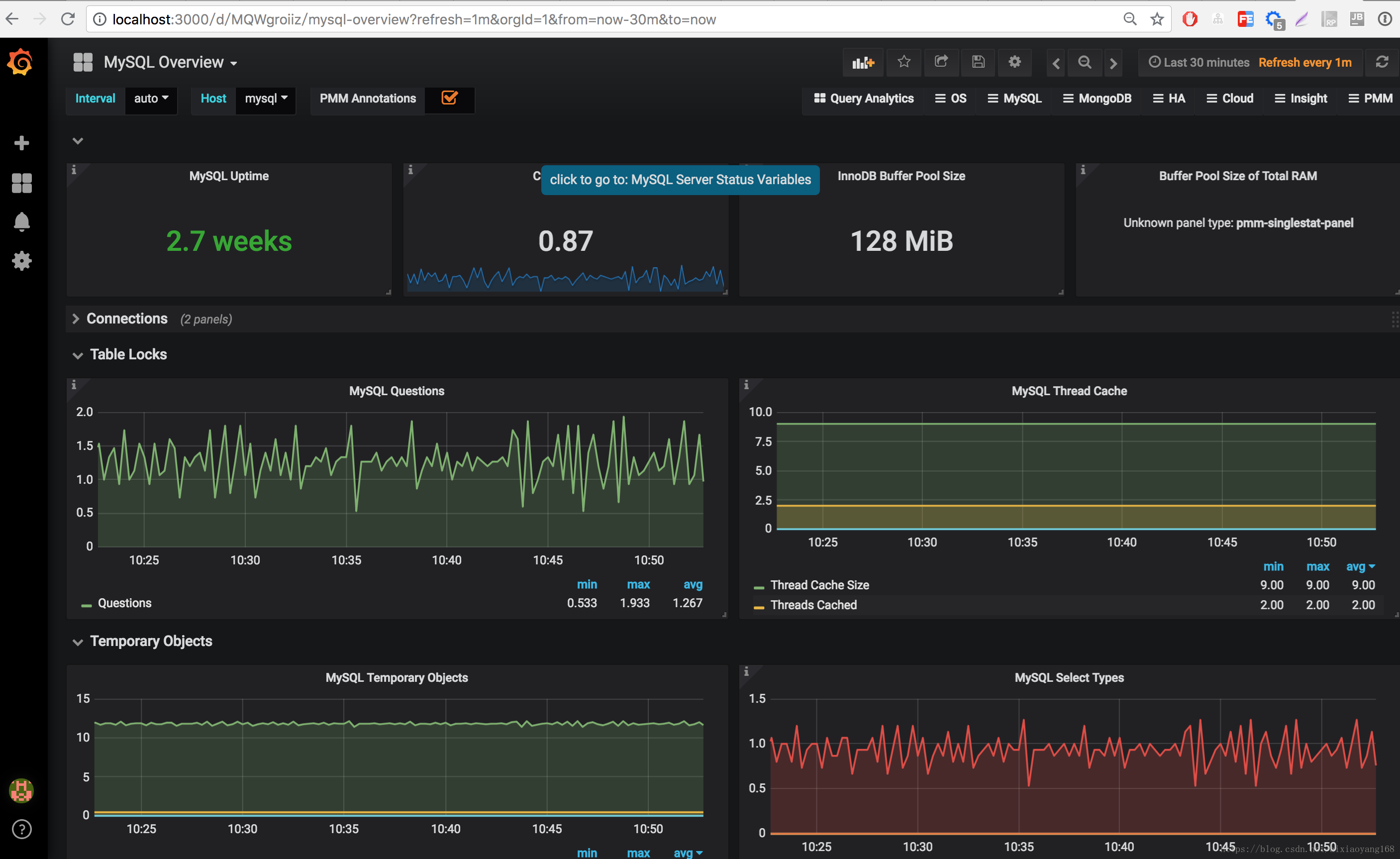Click the Questions legend label

pos(124,603)
